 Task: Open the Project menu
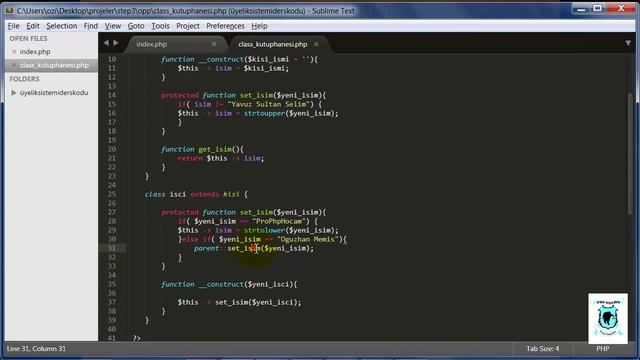[x=188, y=26]
